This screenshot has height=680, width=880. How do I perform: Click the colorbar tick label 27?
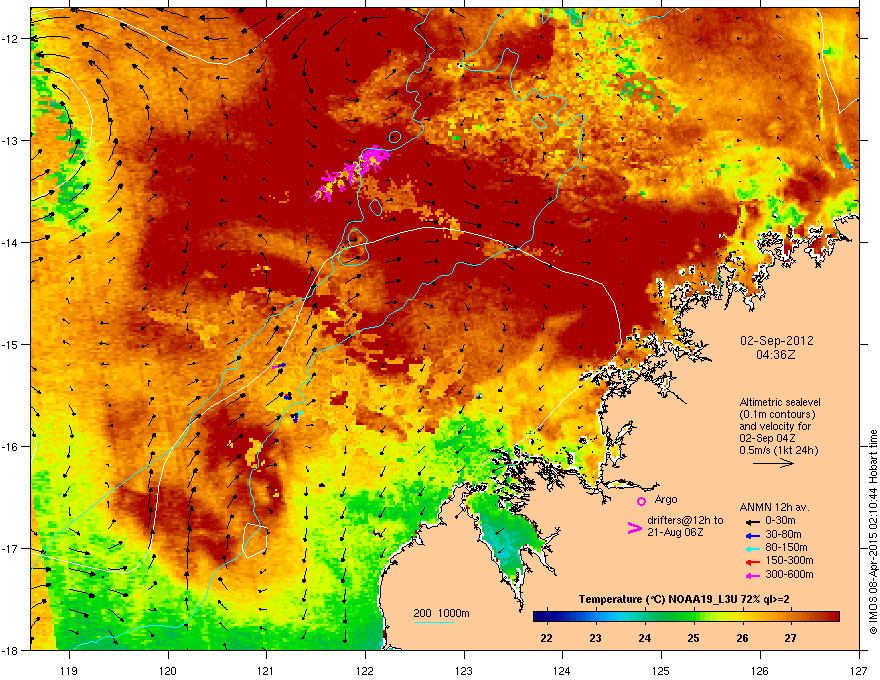791,638
